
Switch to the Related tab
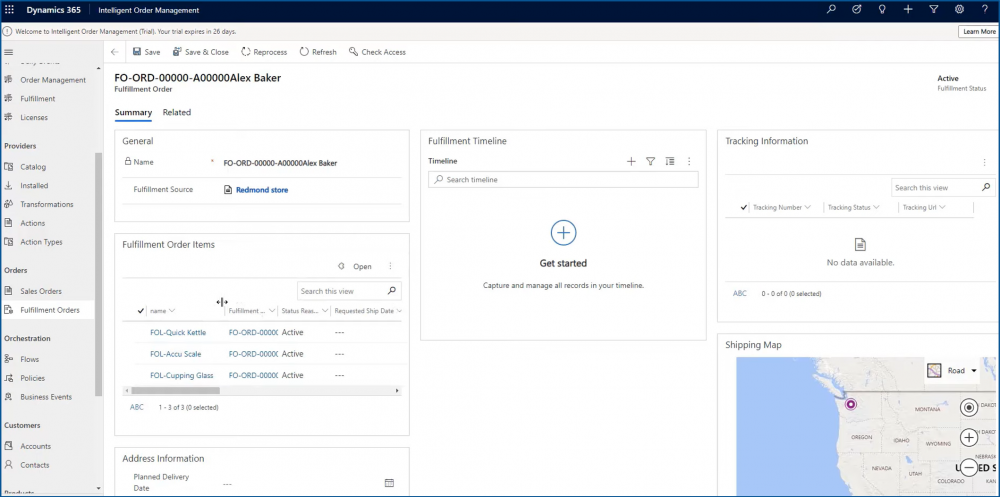tap(177, 113)
